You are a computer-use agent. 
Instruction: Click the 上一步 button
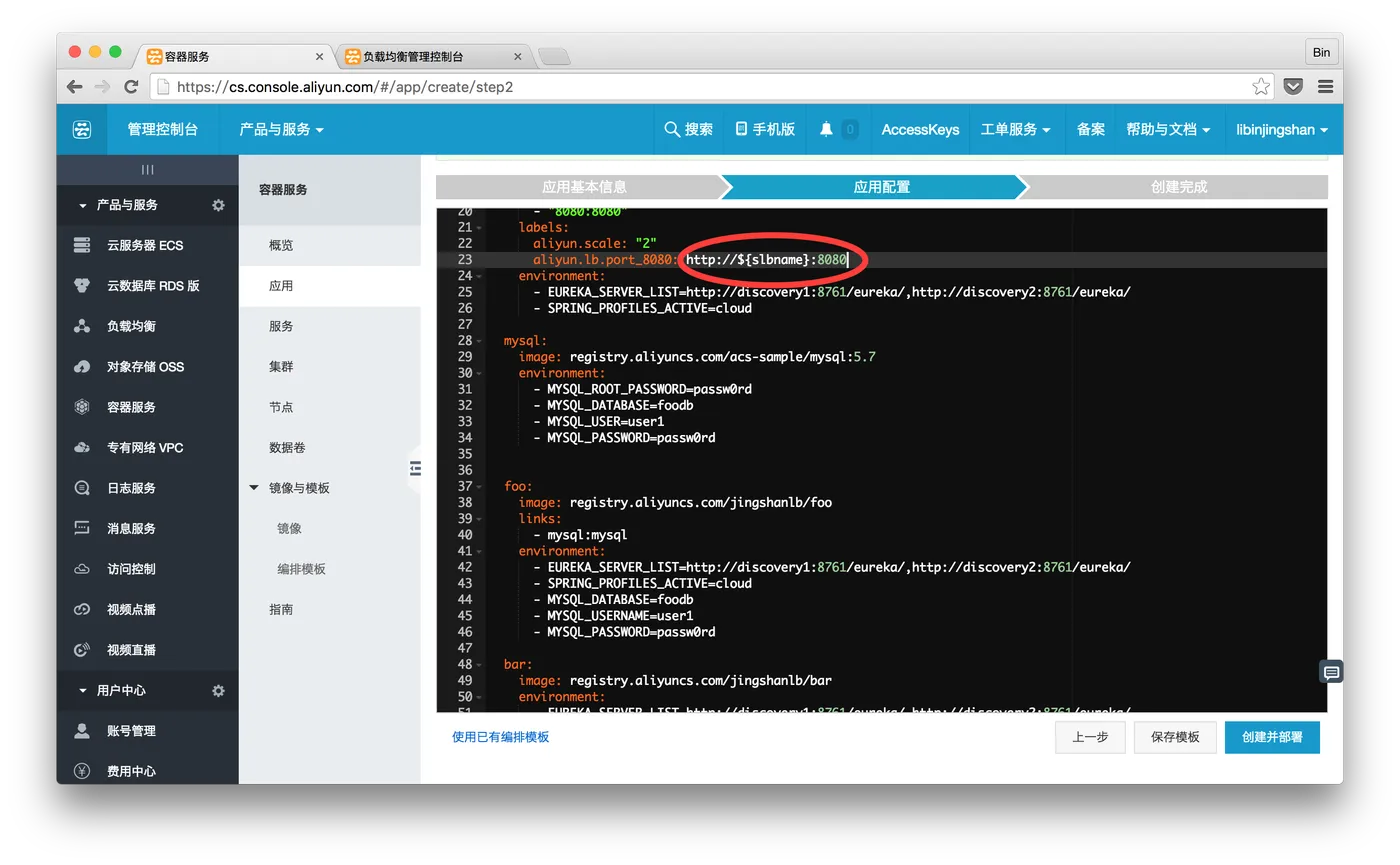coord(1090,737)
